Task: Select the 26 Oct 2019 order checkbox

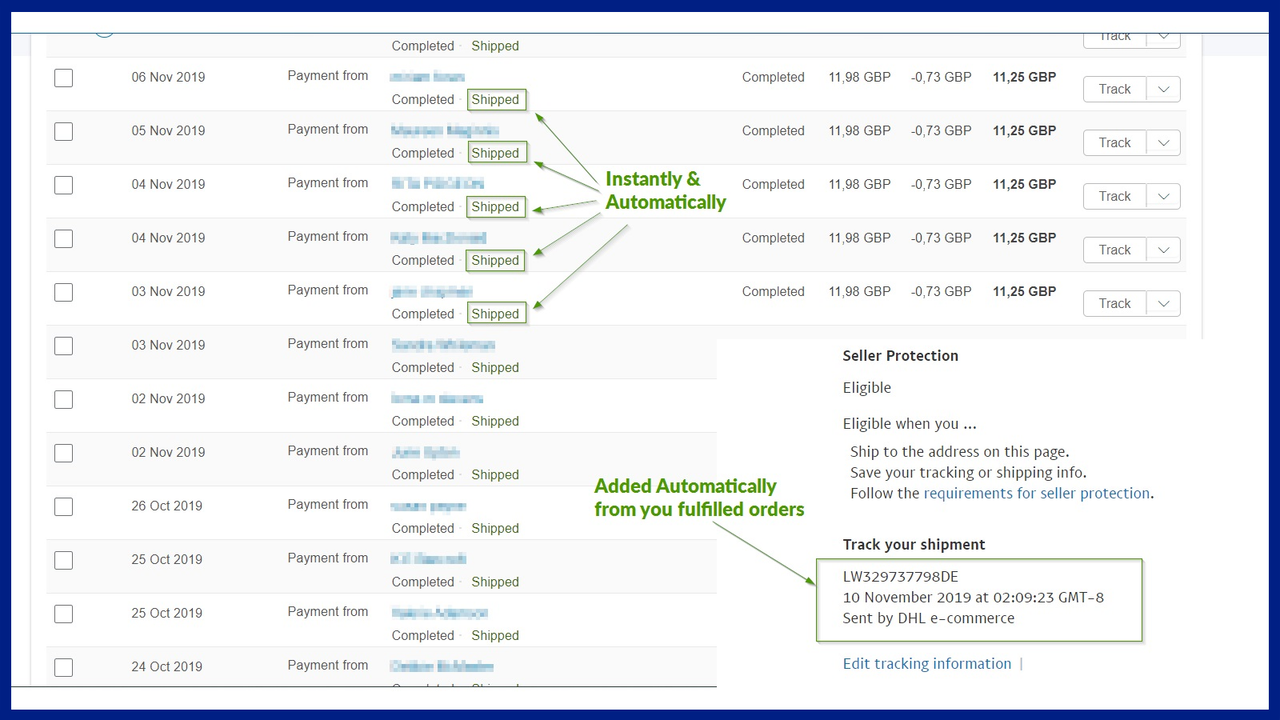Action: 63,506
